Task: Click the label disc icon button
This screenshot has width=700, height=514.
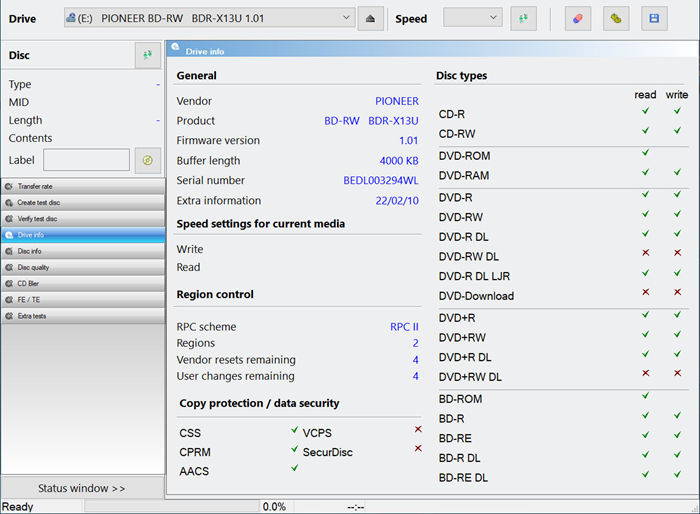Action: [x=148, y=160]
